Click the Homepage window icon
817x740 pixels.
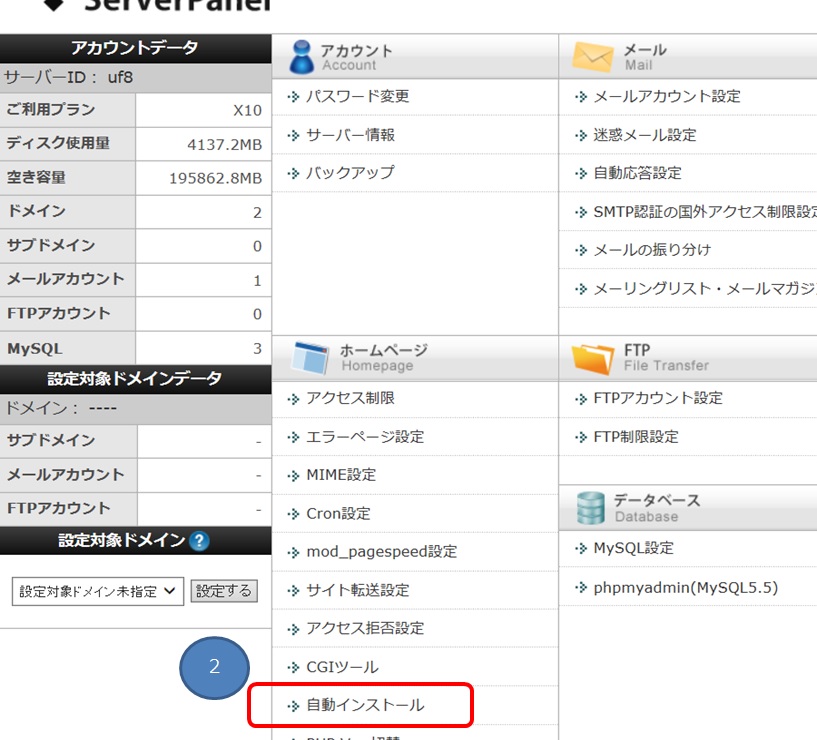pos(309,357)
